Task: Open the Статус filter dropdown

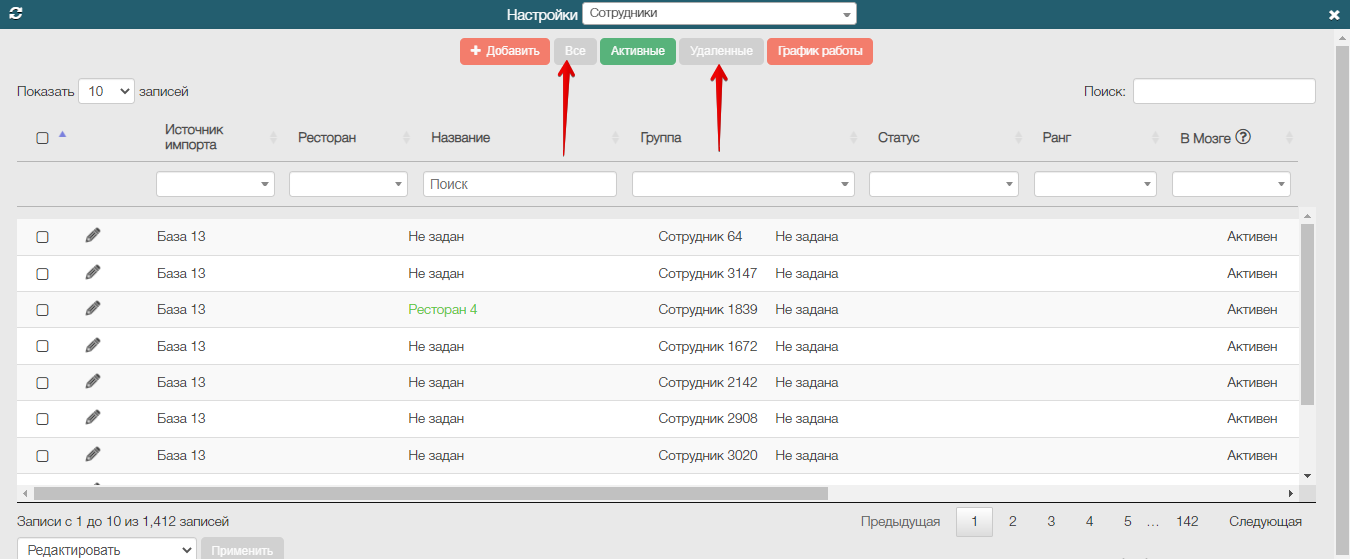Action: tap(944, 184)
